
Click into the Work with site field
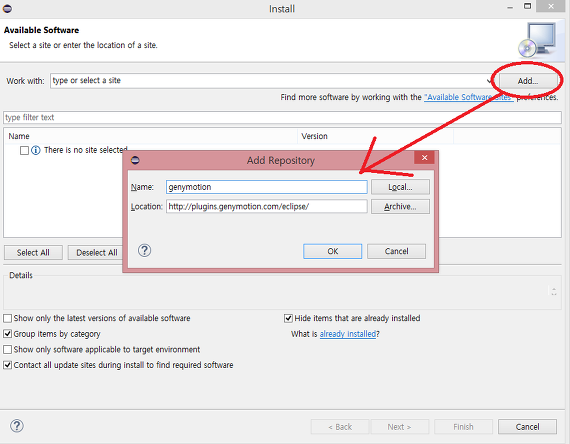pyautogui.click(x=268, y=81)
